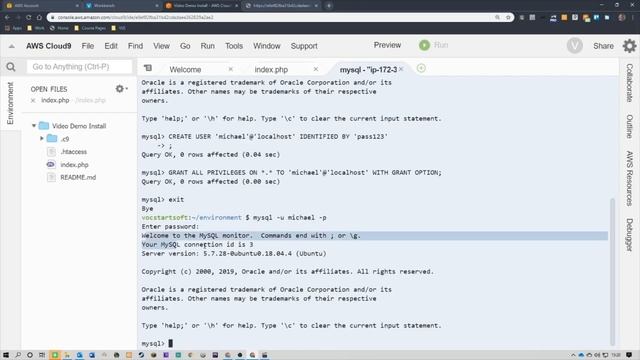Open the Home bookmark
640x360 pixels.
[x=59, y=28]
